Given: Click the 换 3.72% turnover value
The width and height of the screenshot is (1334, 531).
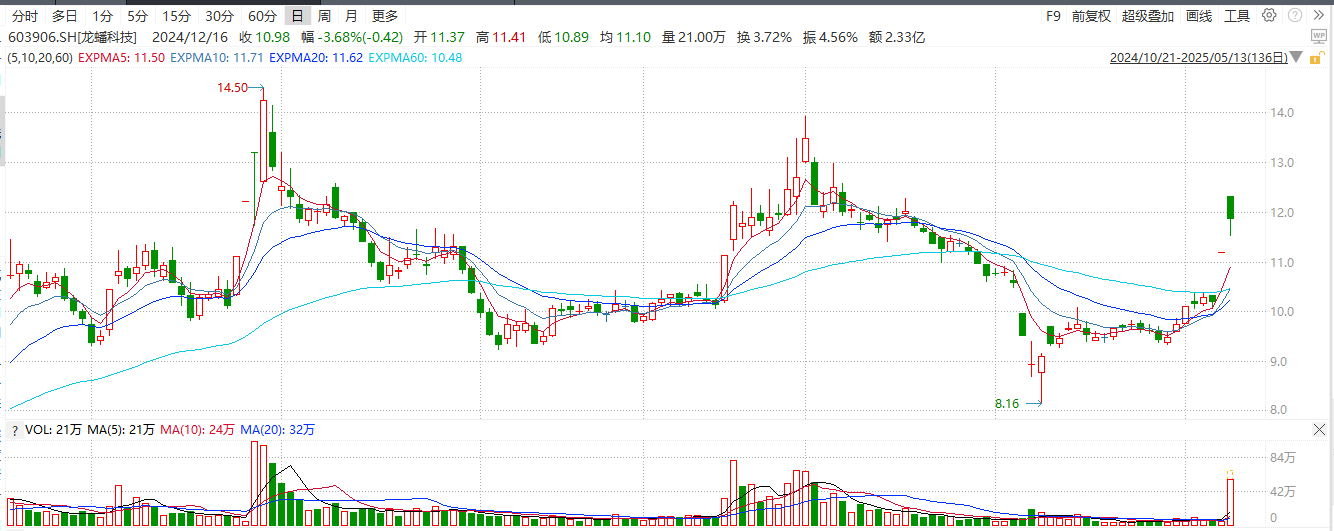Looking at the screenshot, I should pos(764,37).
